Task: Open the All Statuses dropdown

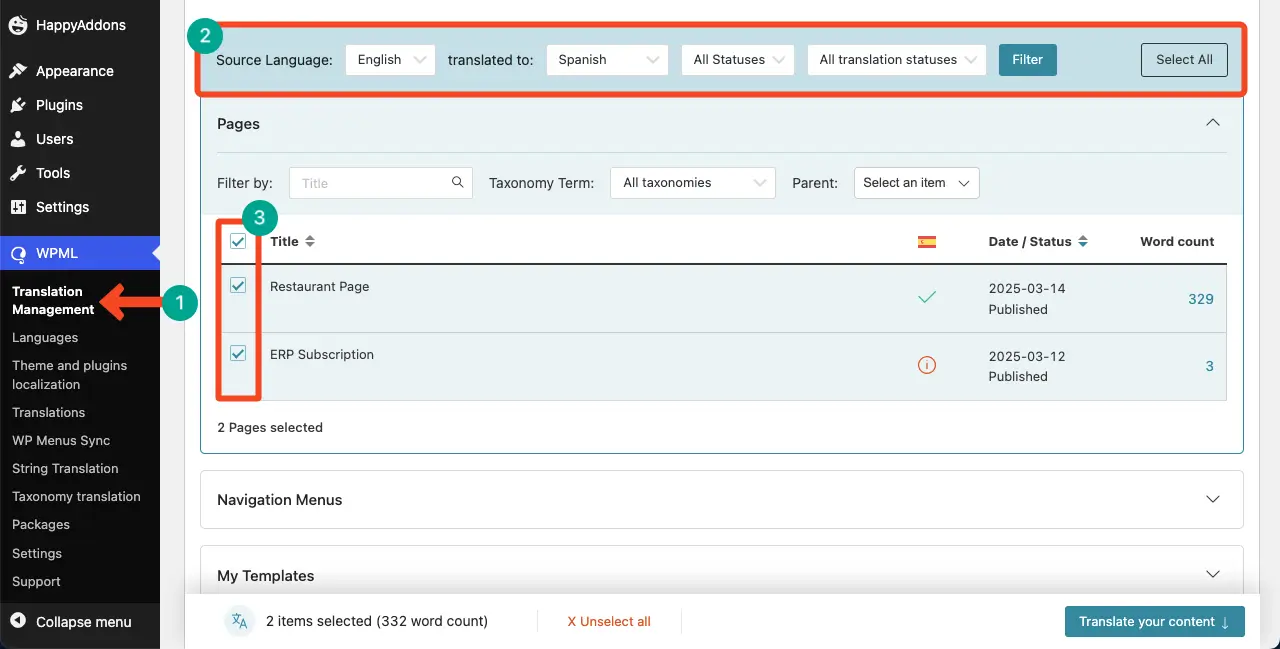Action: coord(738,59)
